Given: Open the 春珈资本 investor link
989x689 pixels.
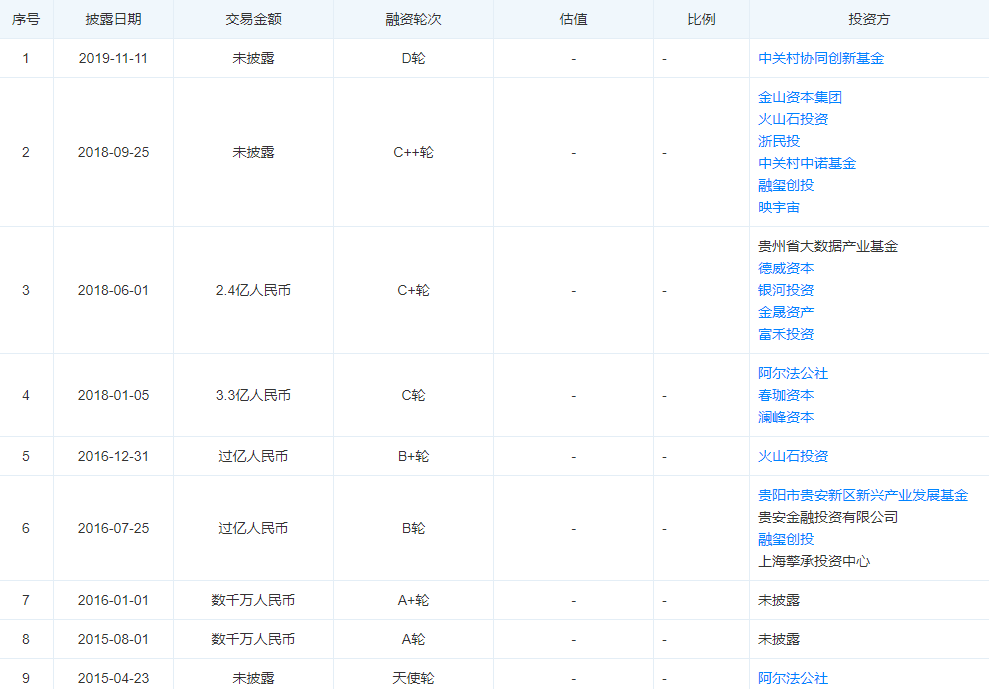Looking at the screenshot, I should click(786, 396).
